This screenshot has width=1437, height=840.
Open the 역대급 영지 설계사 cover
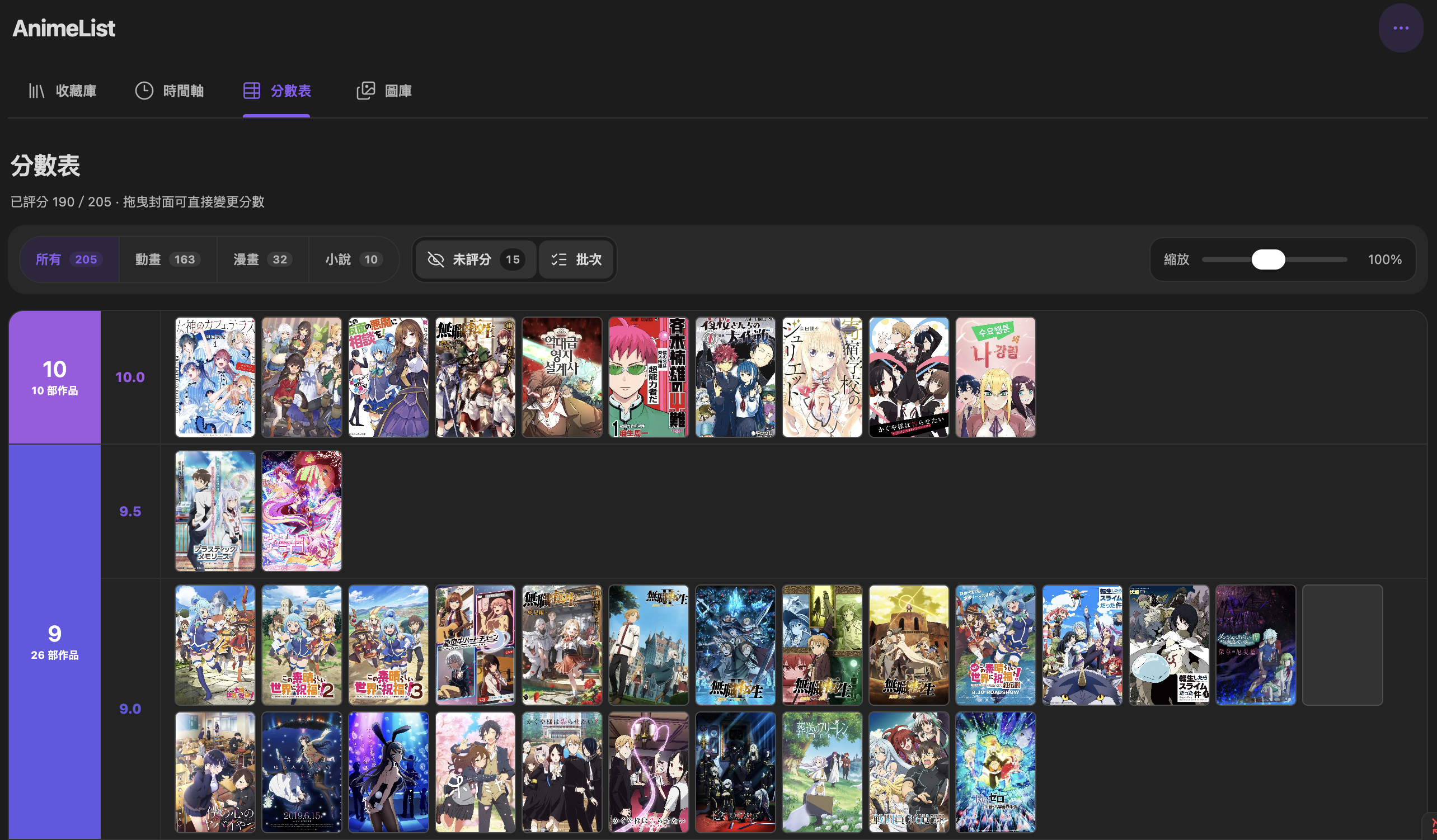562,377
